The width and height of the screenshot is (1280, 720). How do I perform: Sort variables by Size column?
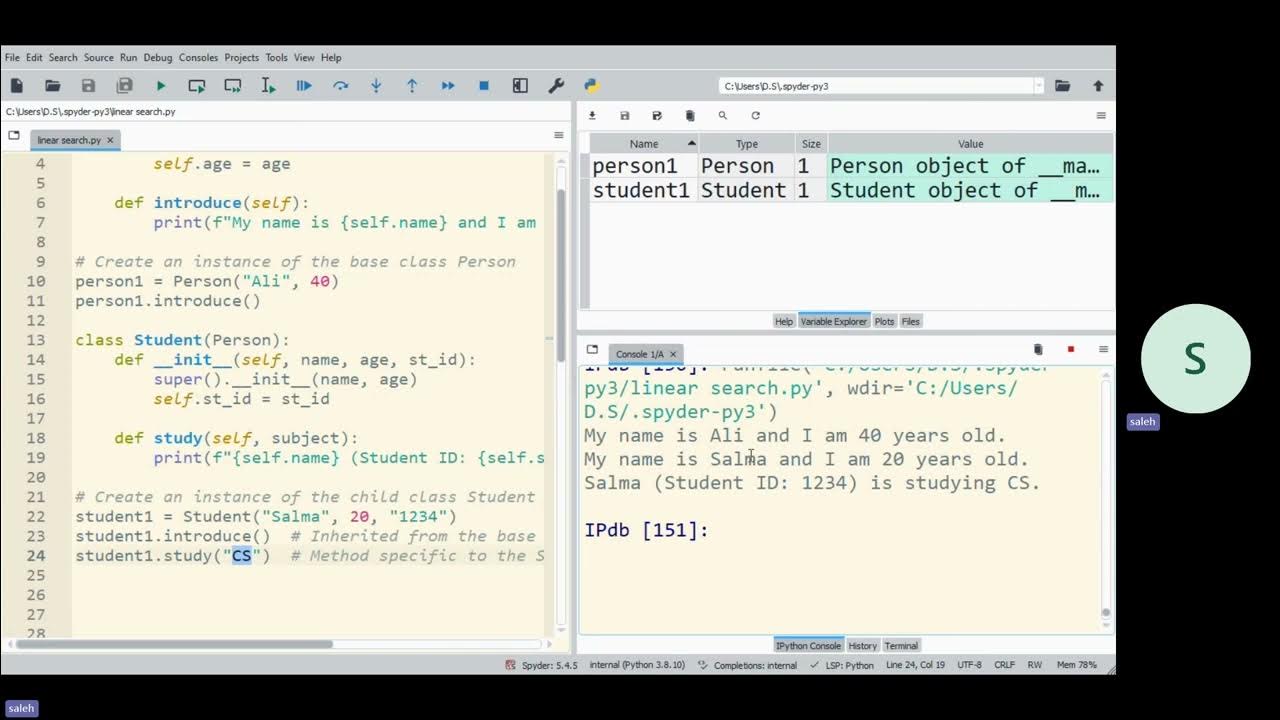pos(811,144)
